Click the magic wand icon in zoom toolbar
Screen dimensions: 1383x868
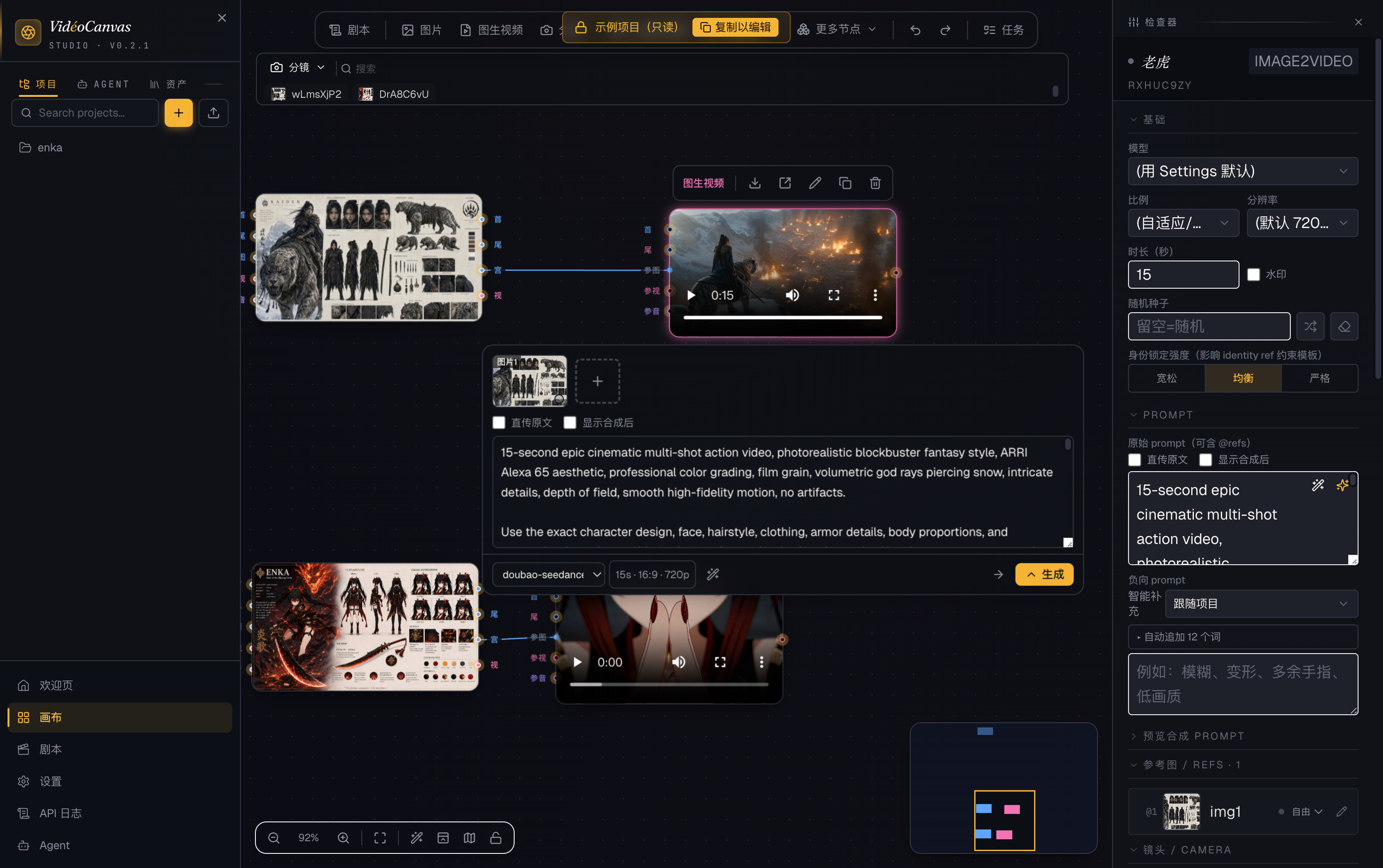[417, 837]
